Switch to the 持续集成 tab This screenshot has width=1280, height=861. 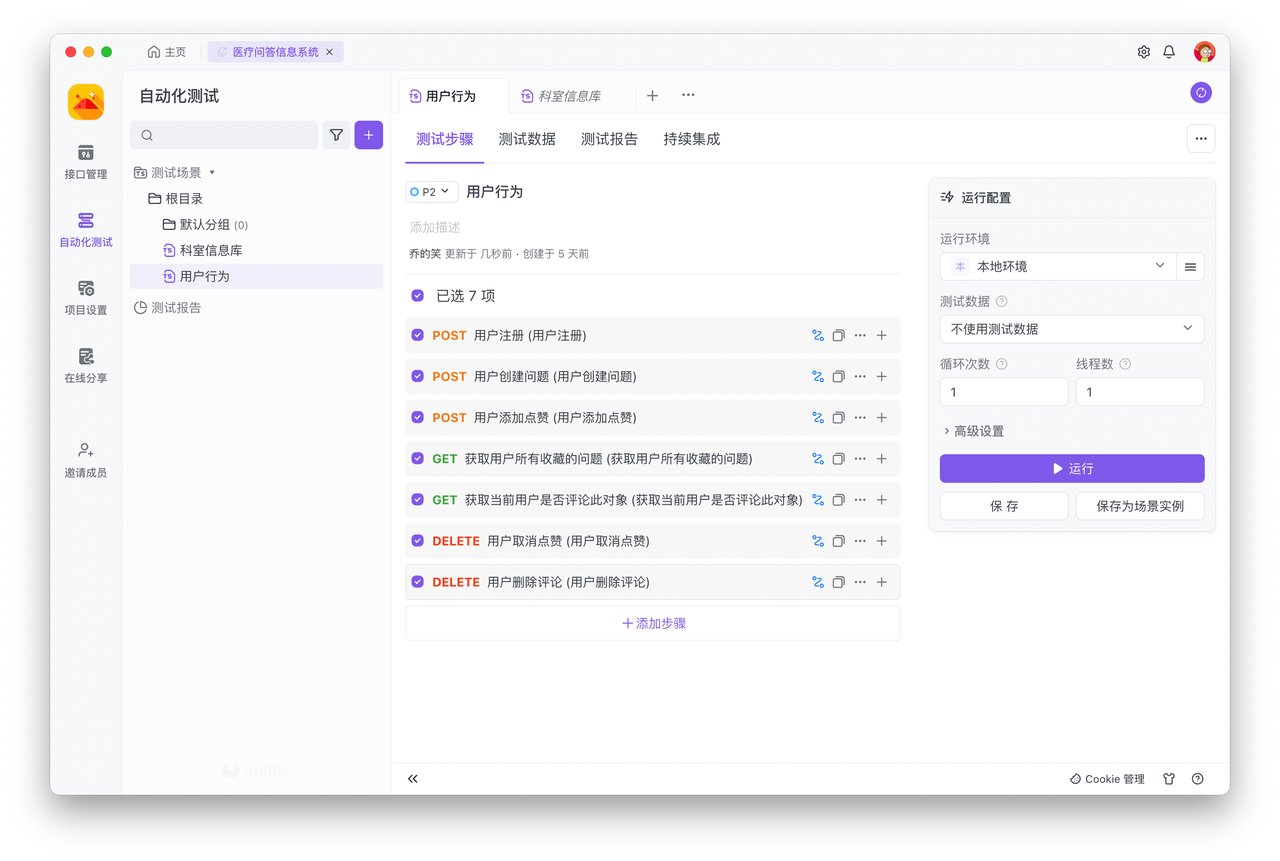coord(691,139)
